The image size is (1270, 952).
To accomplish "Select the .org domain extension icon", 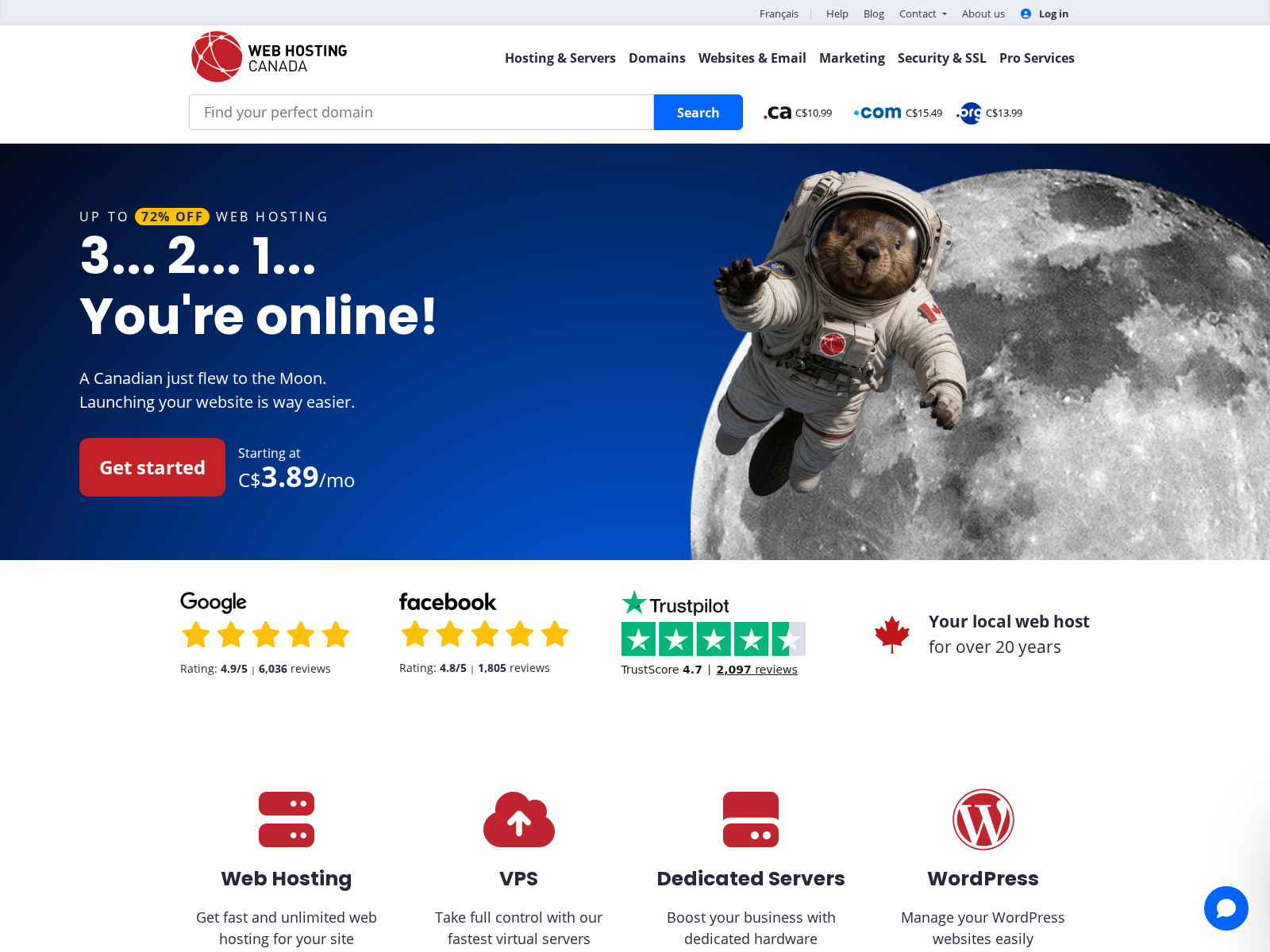I will pyautogui.click(x=969, y=113).
